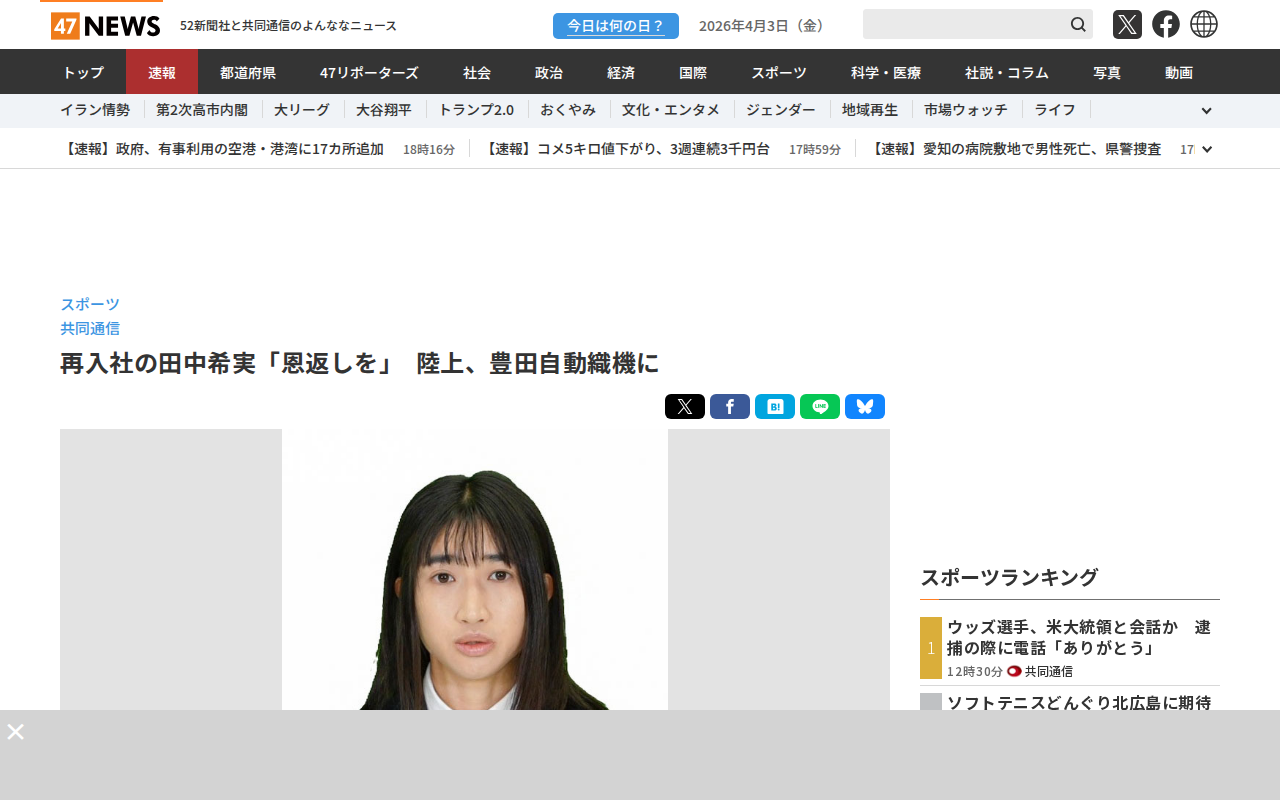This screenshot has width=1280, height=800.
Task: Click the search magnifier icon
Action: (x=1078, y=24)
